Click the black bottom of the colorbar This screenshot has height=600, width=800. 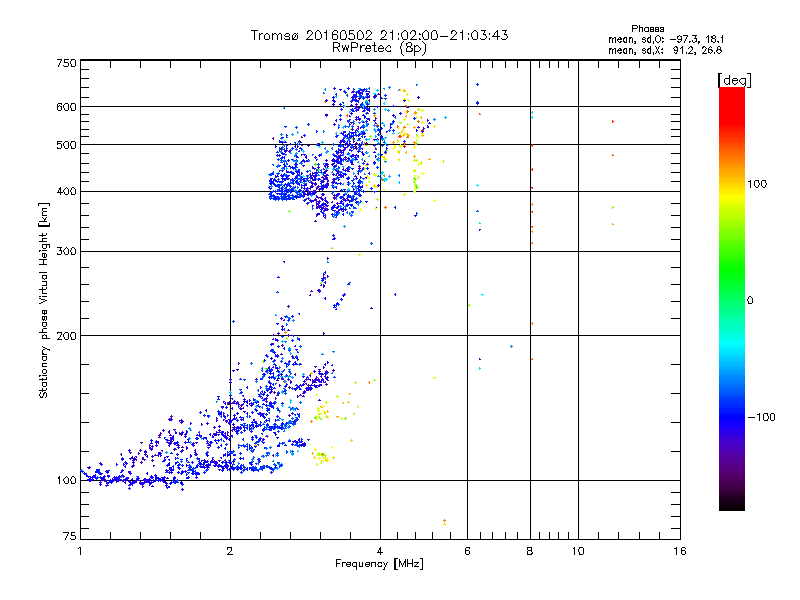pyautogui.click(x=732, y=503)
